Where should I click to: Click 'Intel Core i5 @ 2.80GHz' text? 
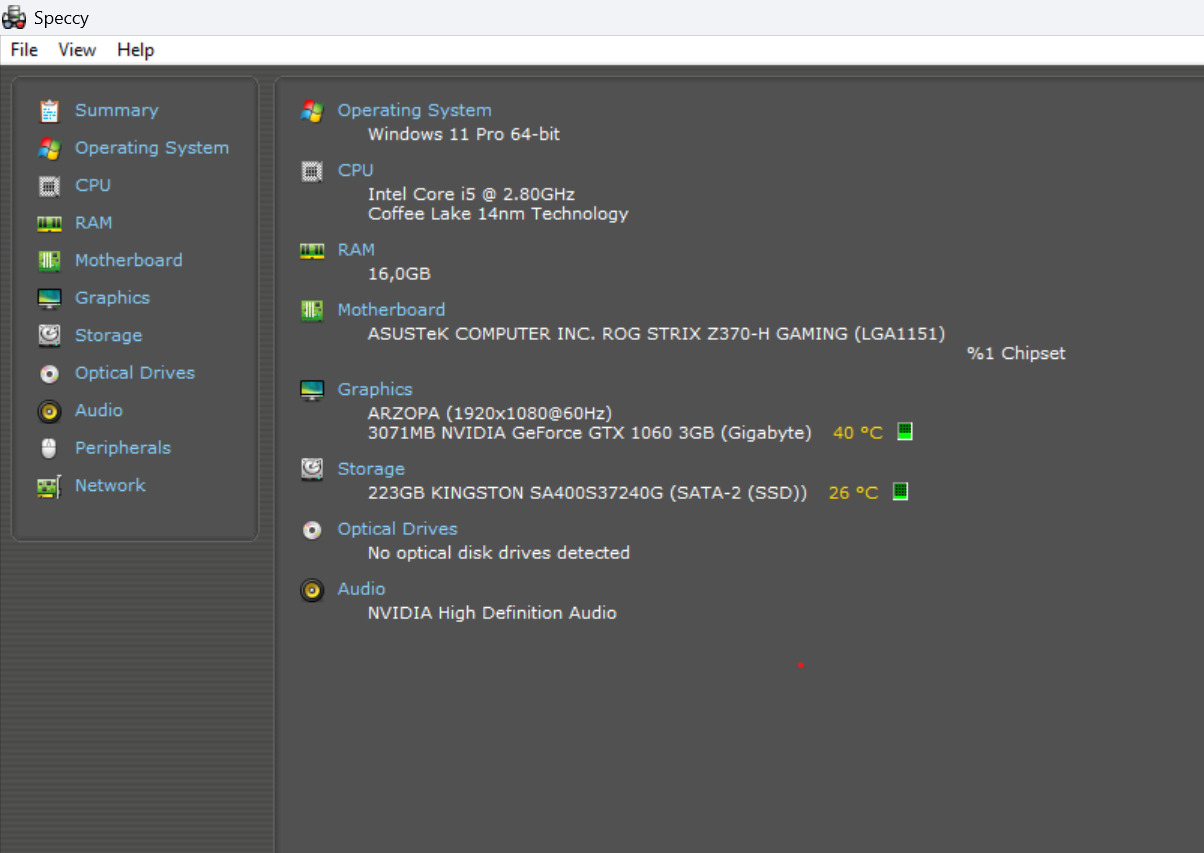point(471,194)
